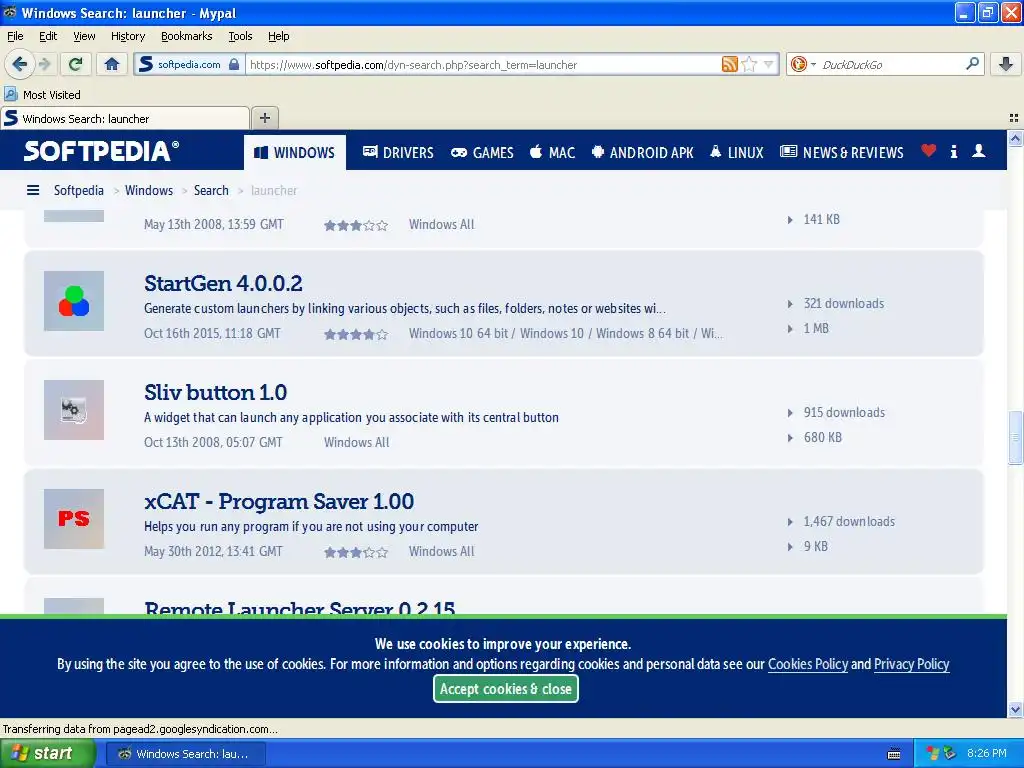Open the View menu
1024x768 pixels.
pyautogui.click(x=84, y=36)
